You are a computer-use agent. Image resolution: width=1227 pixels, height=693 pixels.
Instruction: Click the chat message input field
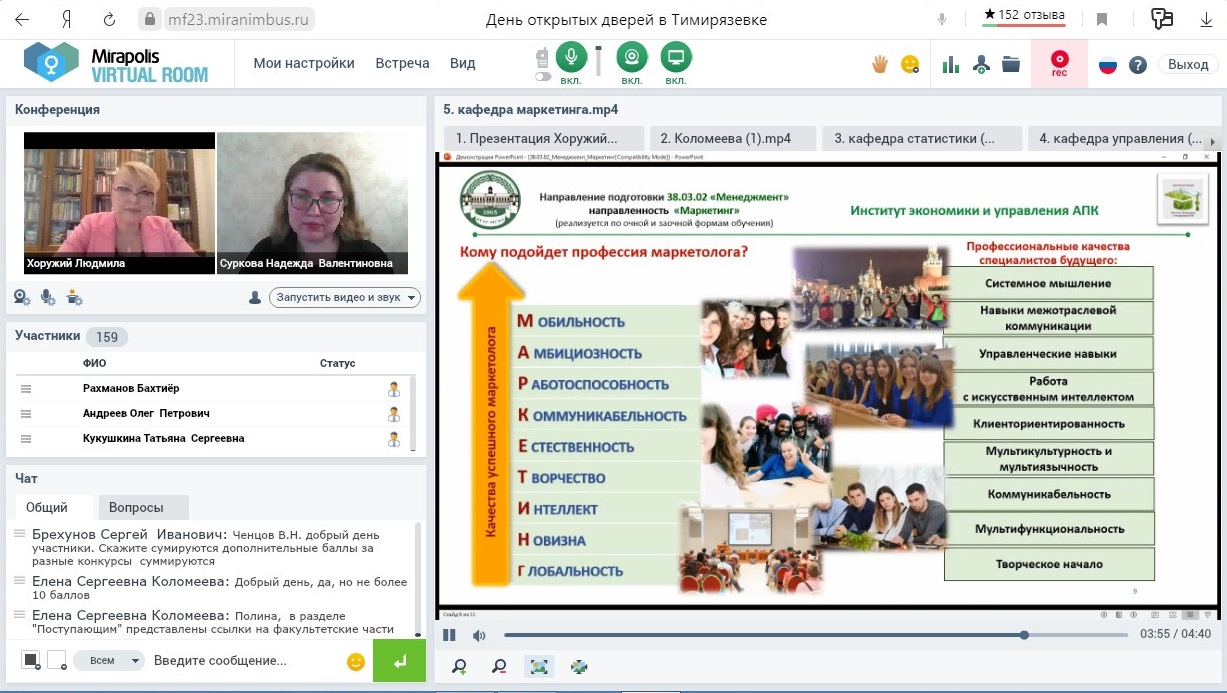[245, 661]
